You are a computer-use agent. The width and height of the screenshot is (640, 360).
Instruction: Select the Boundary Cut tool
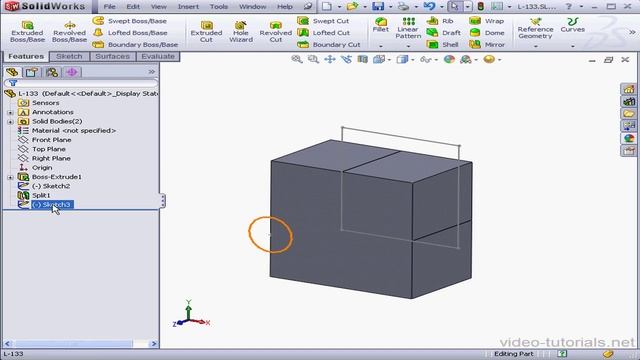[x=329, y=44]
